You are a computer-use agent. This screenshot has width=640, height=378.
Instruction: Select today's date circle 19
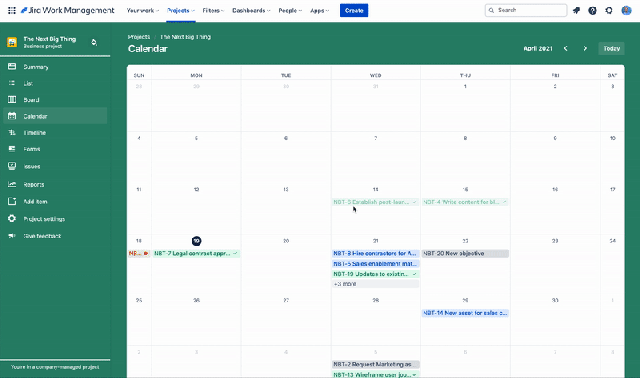click(x=196, y=241)
